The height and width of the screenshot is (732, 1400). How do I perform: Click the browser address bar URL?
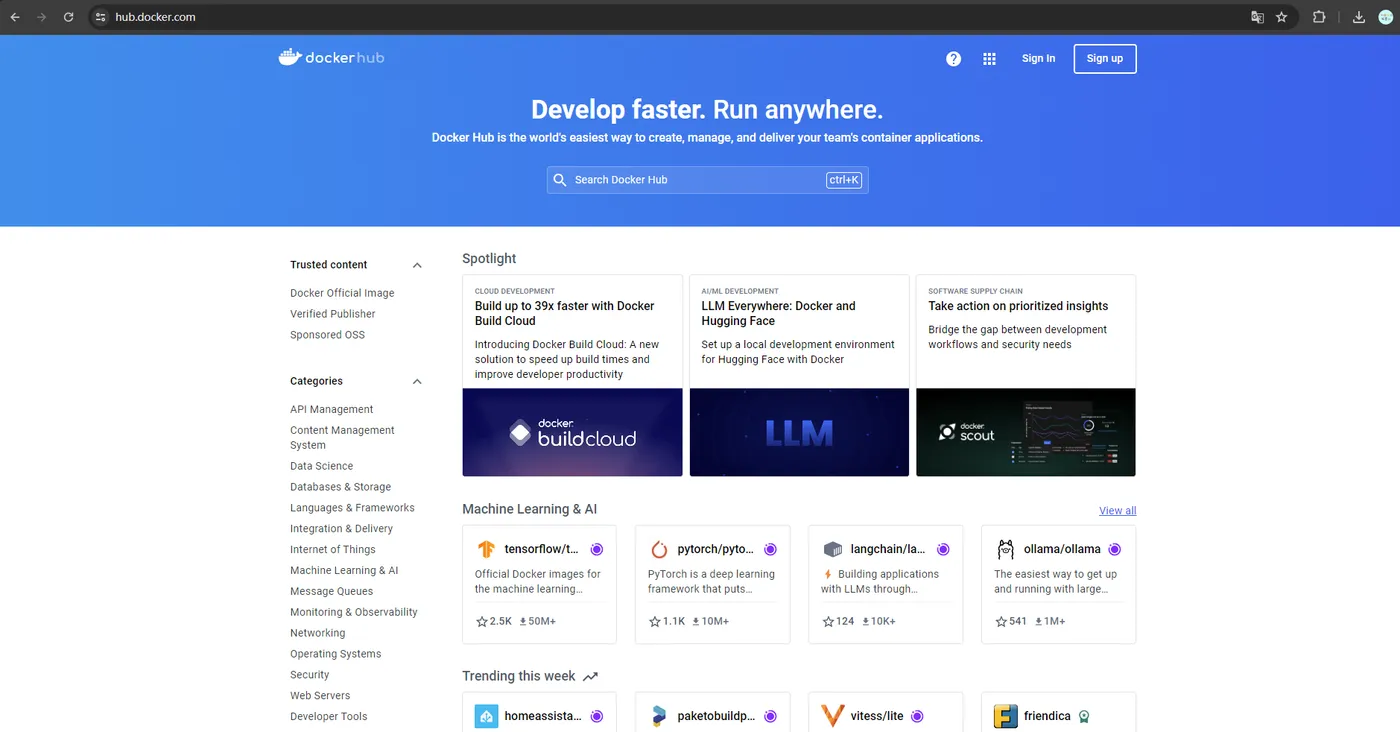pos(155,17)
